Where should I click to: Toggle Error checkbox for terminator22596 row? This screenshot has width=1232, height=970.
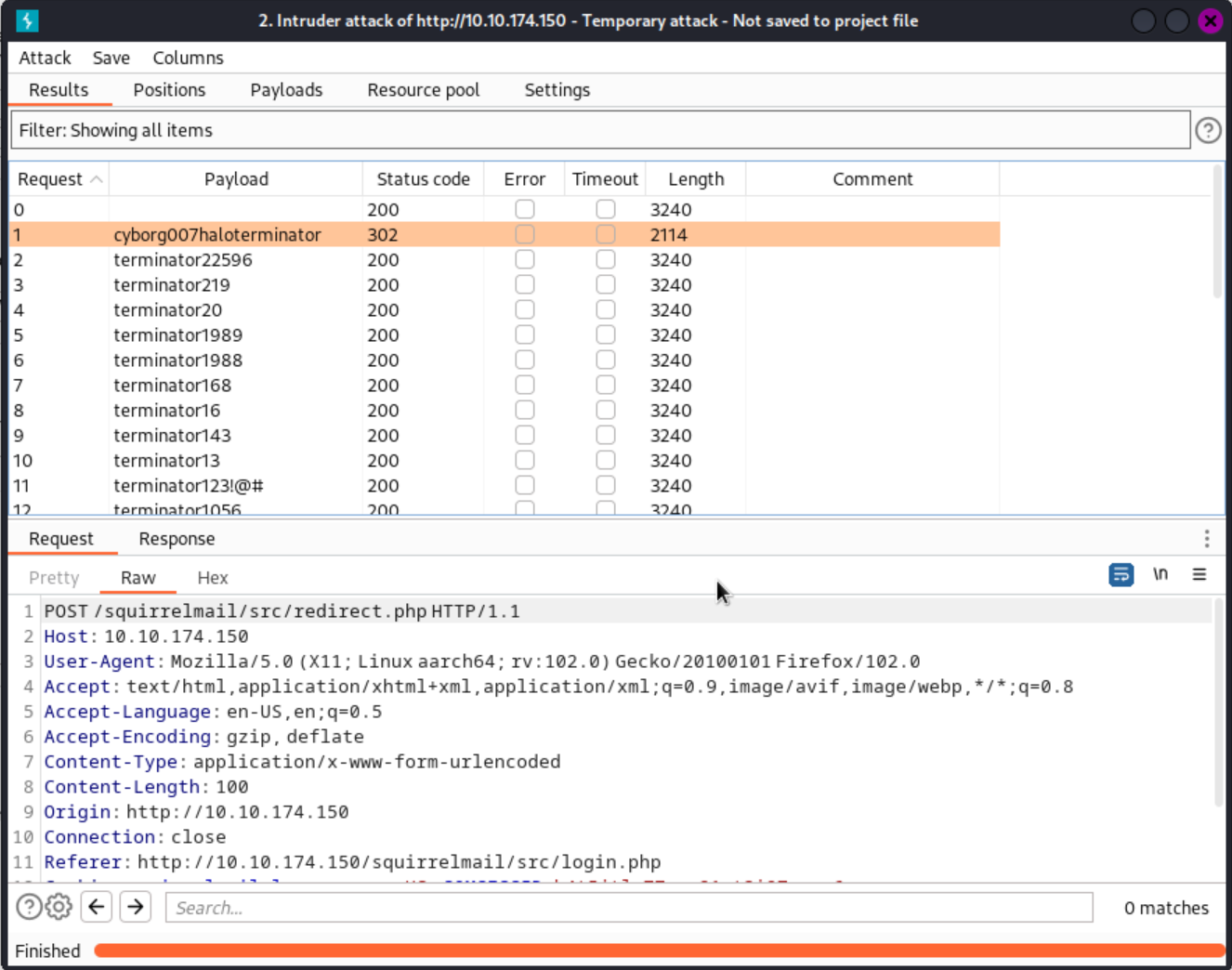tap(525, 259)
